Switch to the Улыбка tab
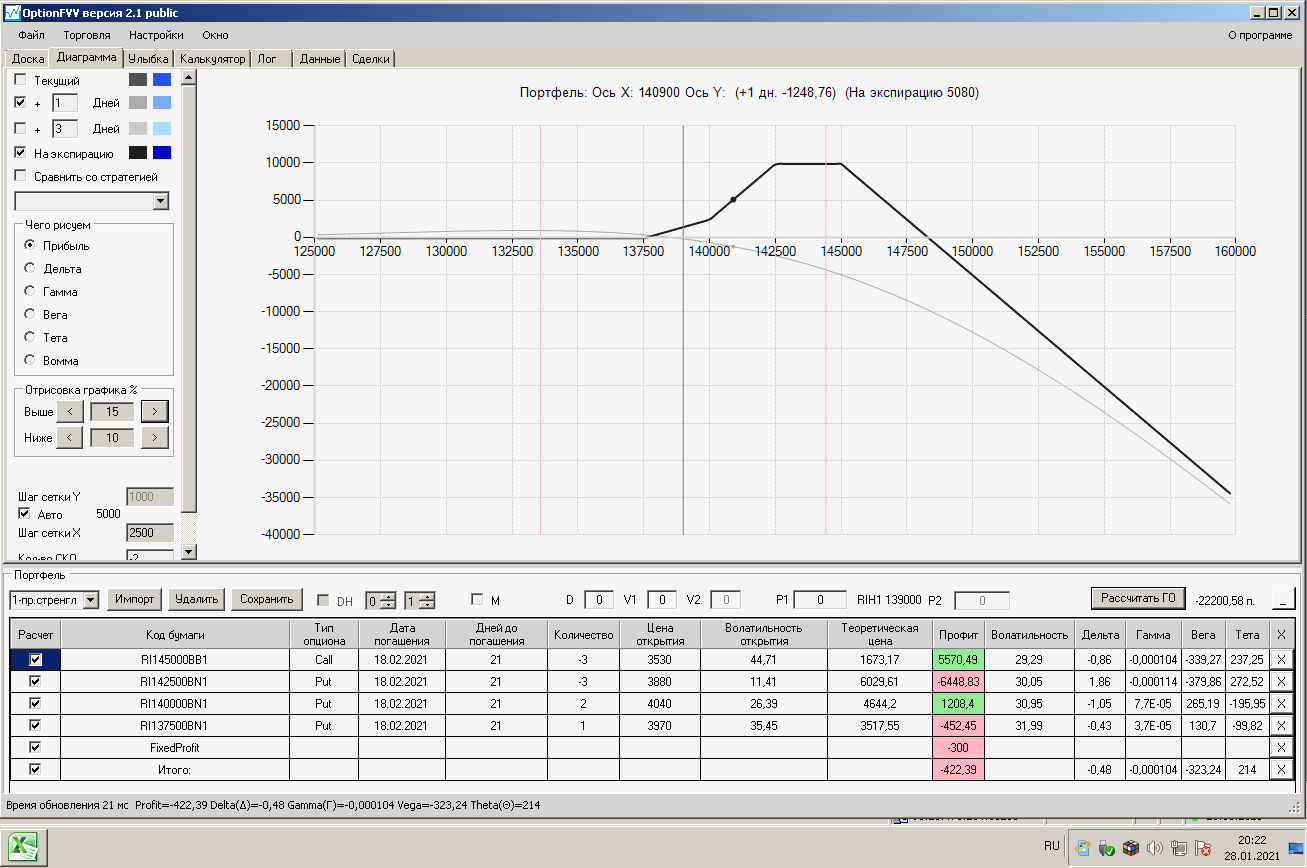 [149, 59]
